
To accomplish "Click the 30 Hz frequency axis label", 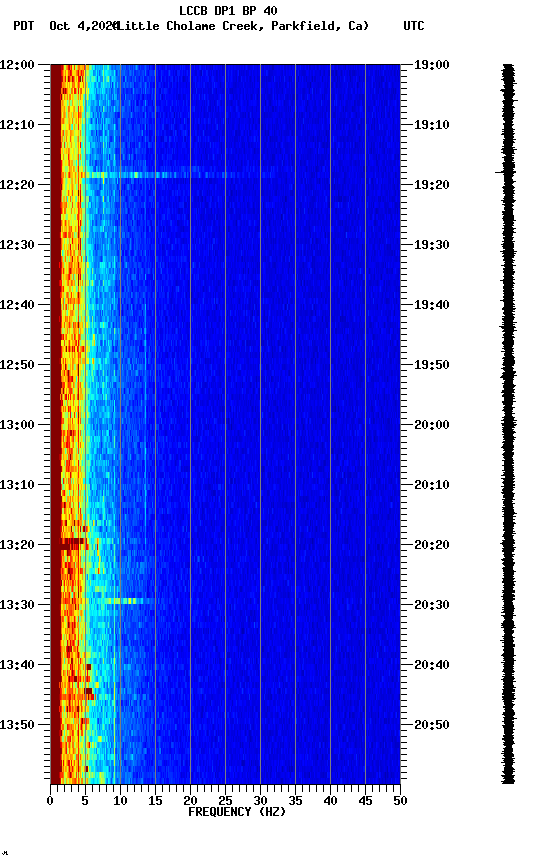I will 260,801.
